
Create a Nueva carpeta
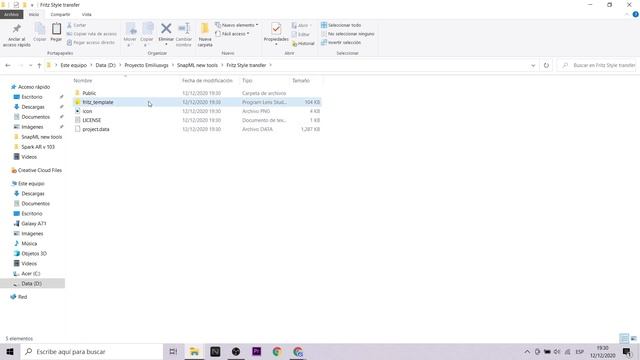pos(205,35)
